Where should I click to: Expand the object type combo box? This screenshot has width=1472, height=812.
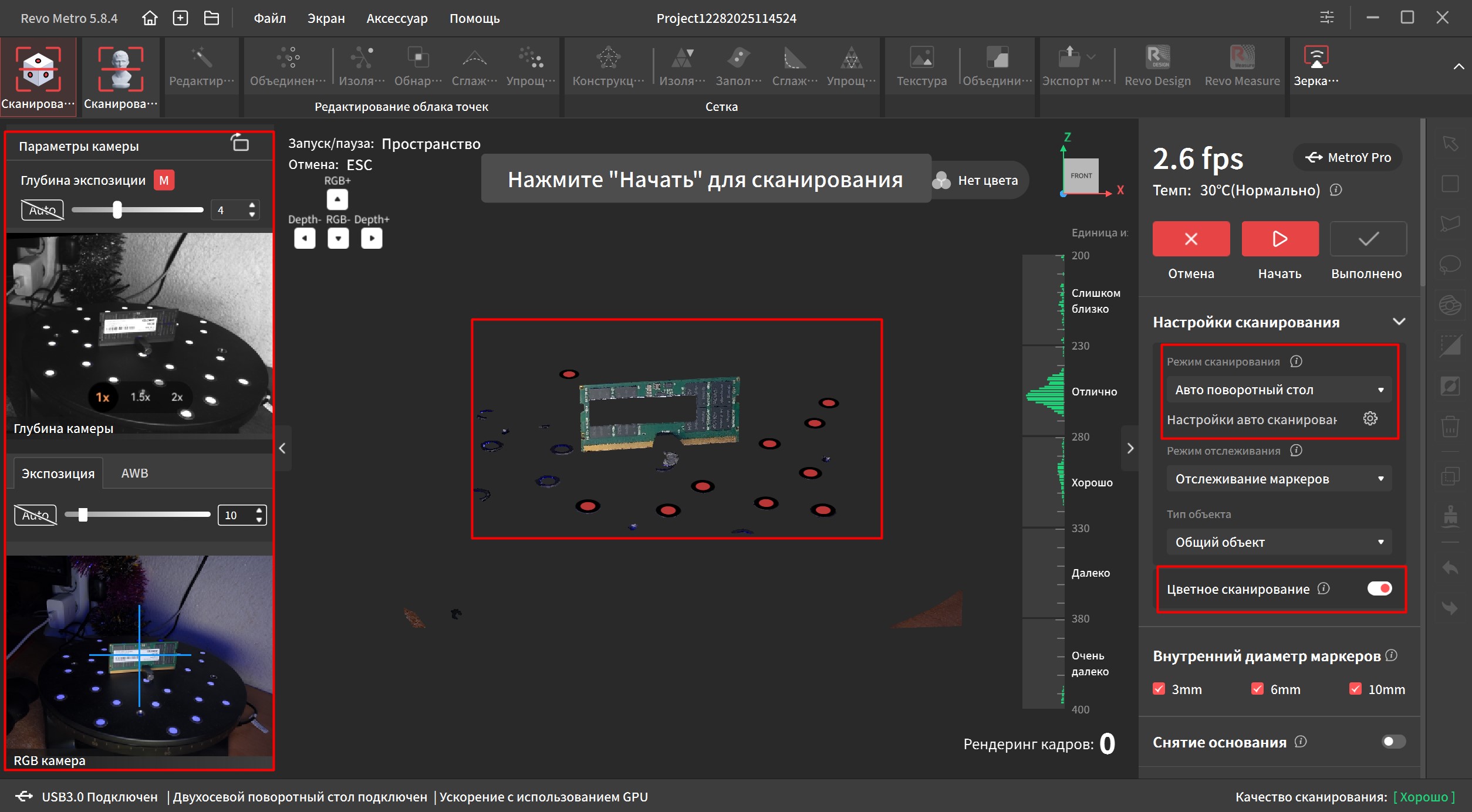coord(1278,542)
